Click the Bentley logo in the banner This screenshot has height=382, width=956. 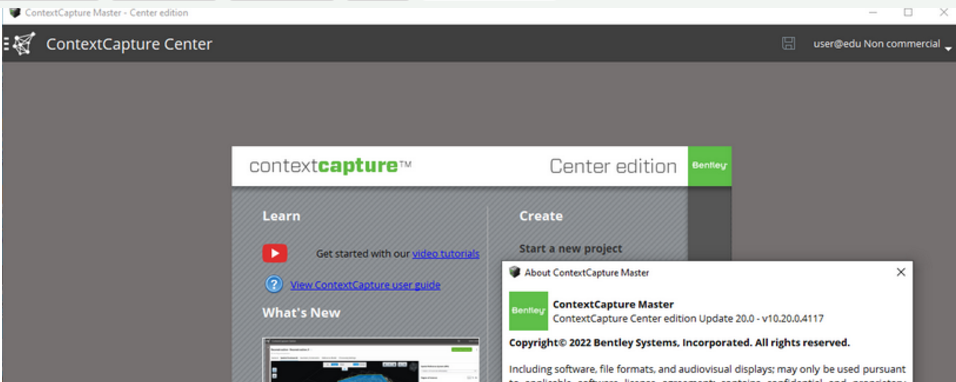point(710,166)
